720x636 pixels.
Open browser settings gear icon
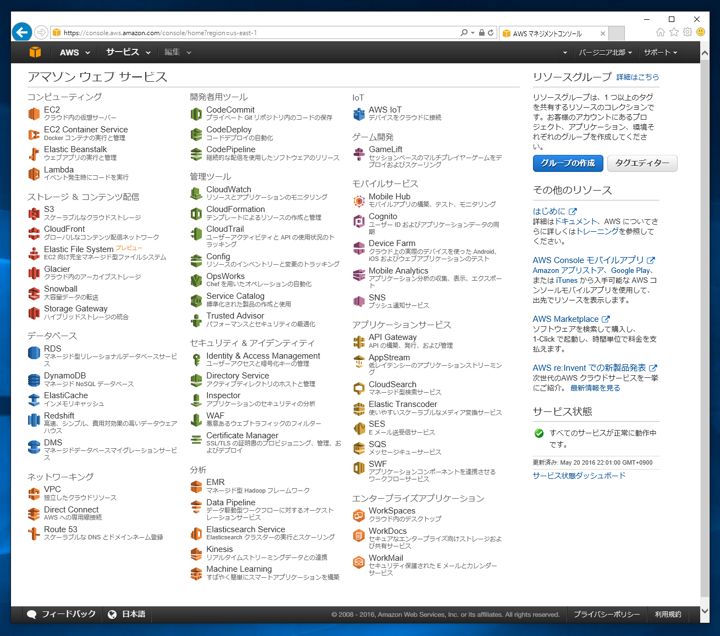(687, 32)
